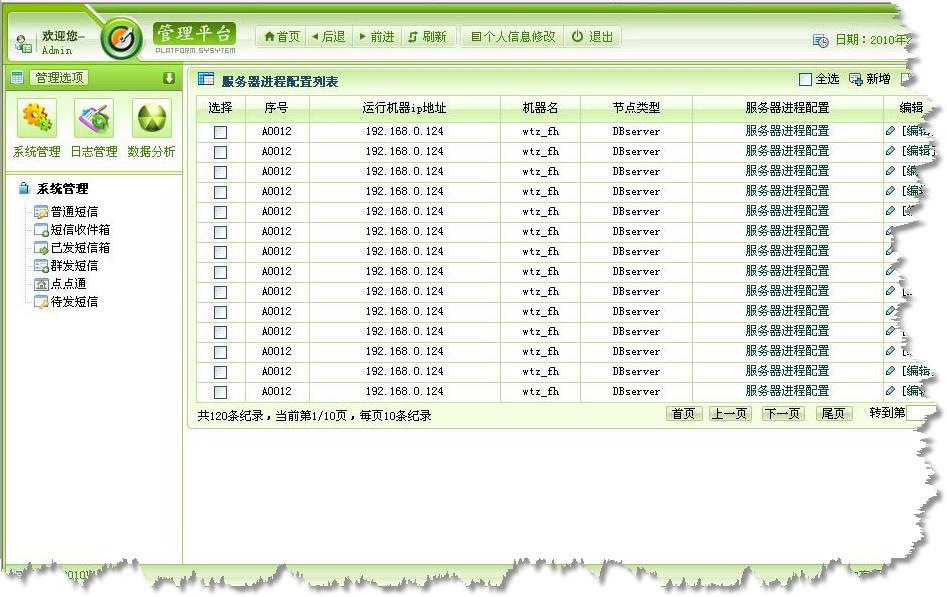This screenshot has width=947, height=597.
Task: Open 已发短信箱 in the tree
Action: coord(80,248)
